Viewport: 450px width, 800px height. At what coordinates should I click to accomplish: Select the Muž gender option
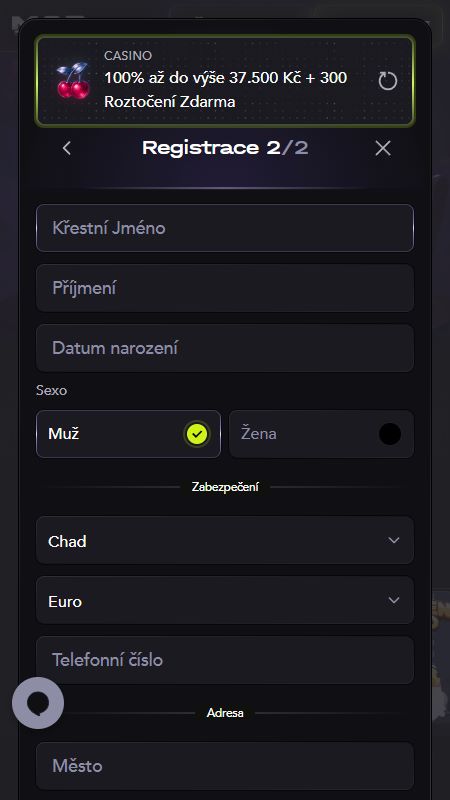tap(128, 434)
